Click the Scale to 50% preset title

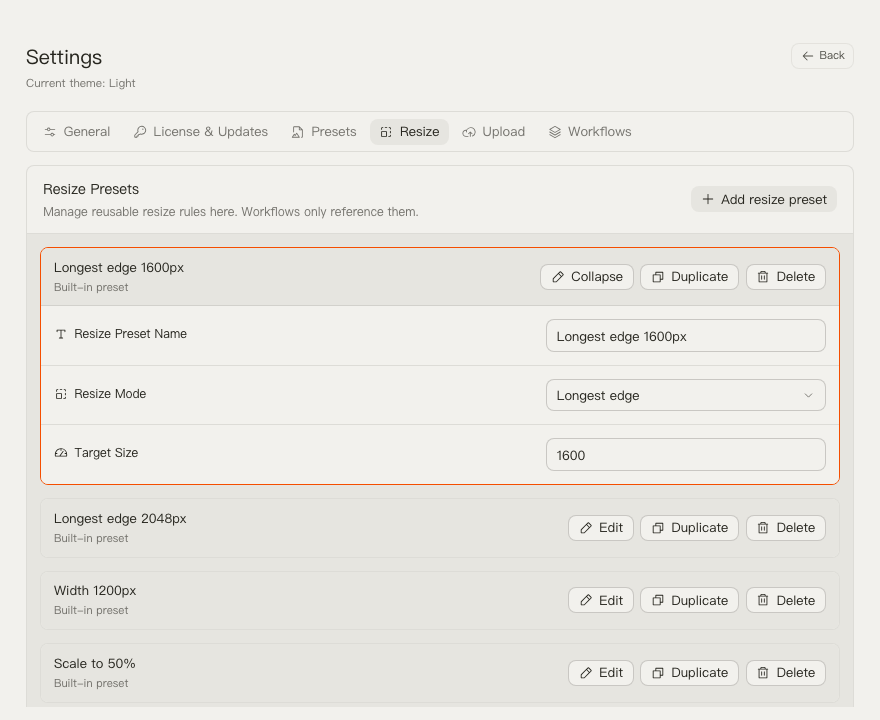tap(94, 663)
